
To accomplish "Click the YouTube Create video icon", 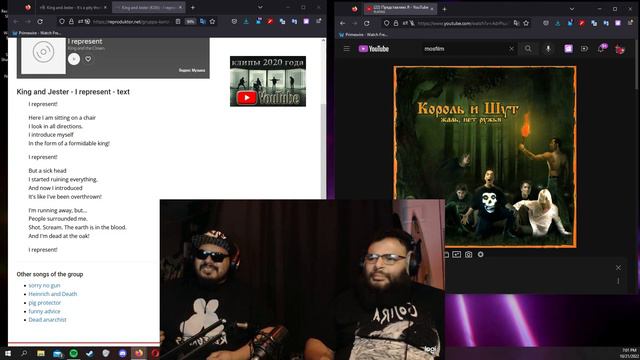I will (x=584, y=49).
